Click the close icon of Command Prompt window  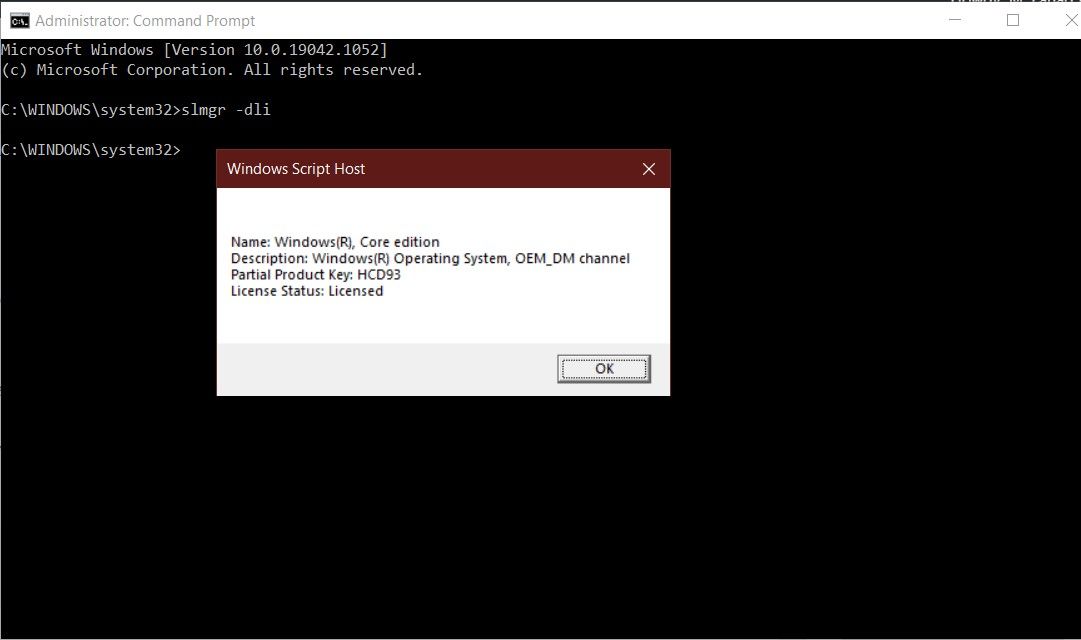tap(1071, 20)
